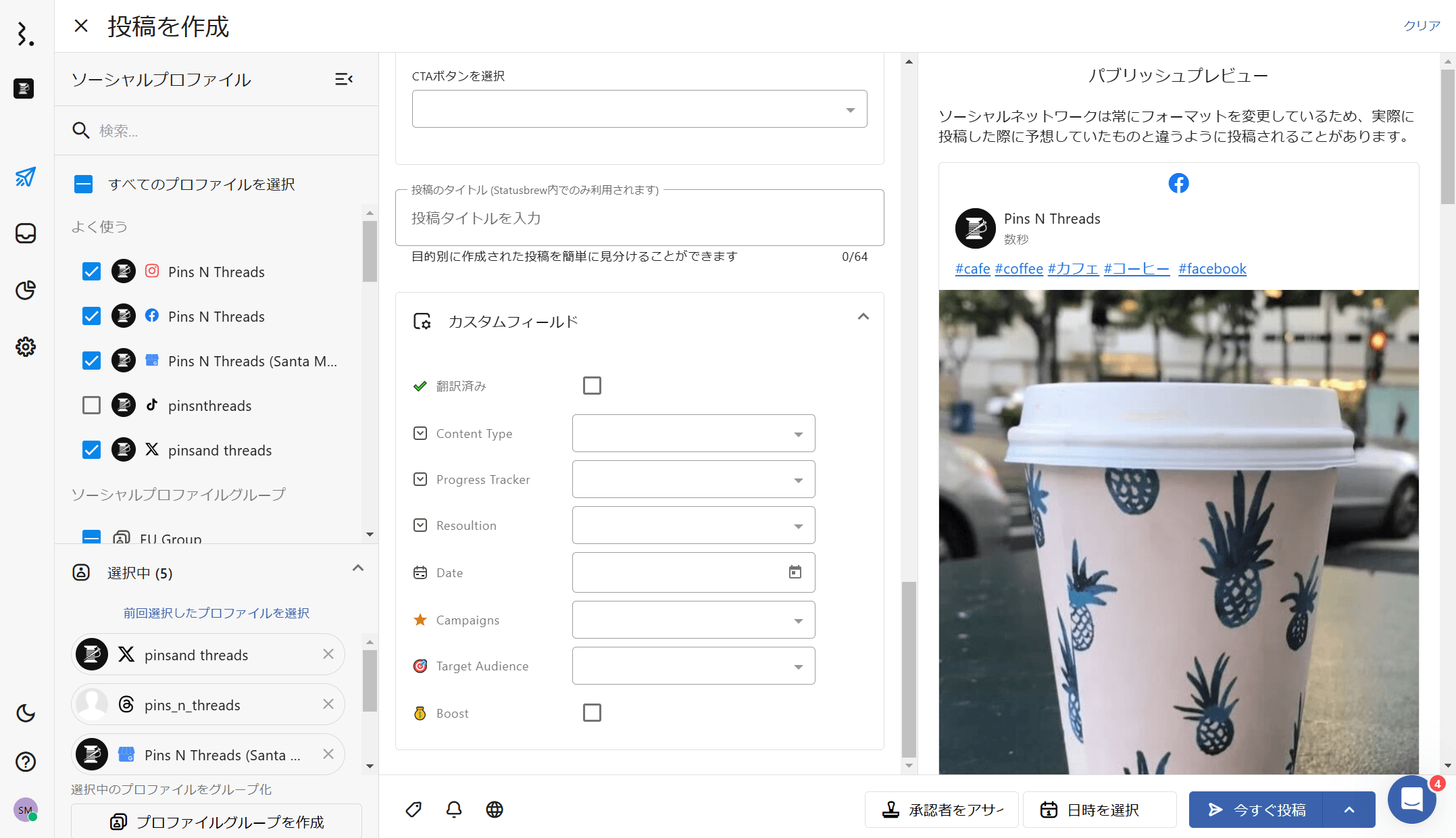Open the help question mark icon
This screenshot has height=838, width=1456.
point(26,762)
